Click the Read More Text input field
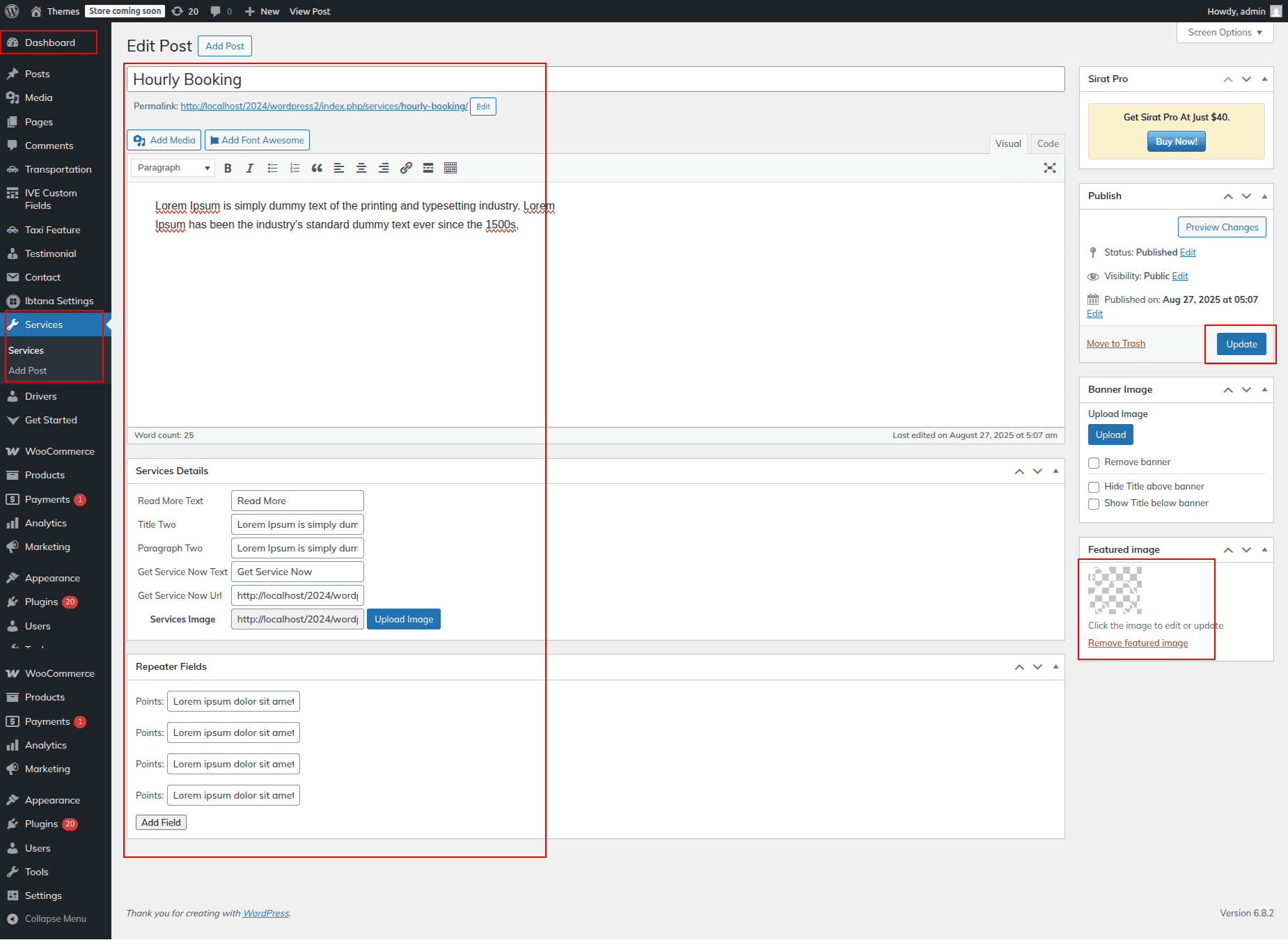The height and width of the screenshot is (940, 1288). point(297,501)
